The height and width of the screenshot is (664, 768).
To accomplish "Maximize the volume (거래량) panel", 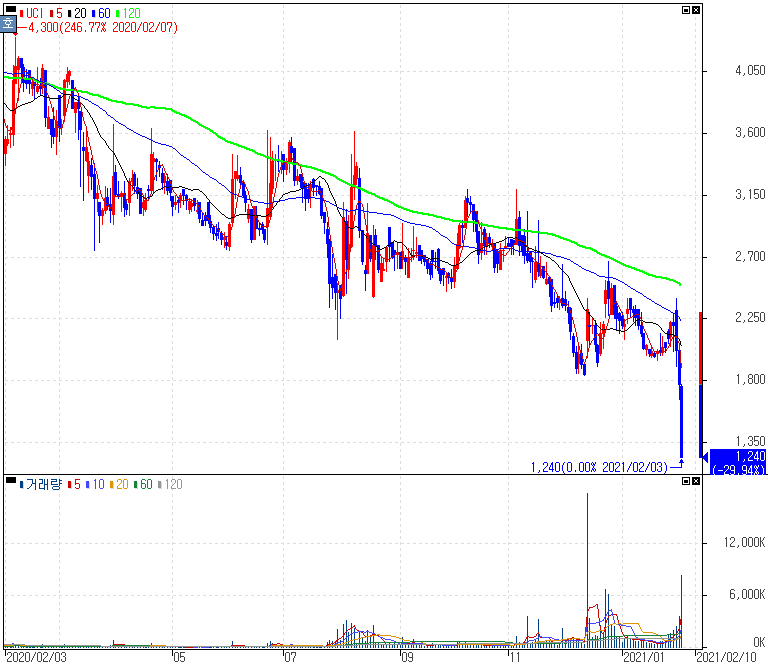I will coord(686,481).
